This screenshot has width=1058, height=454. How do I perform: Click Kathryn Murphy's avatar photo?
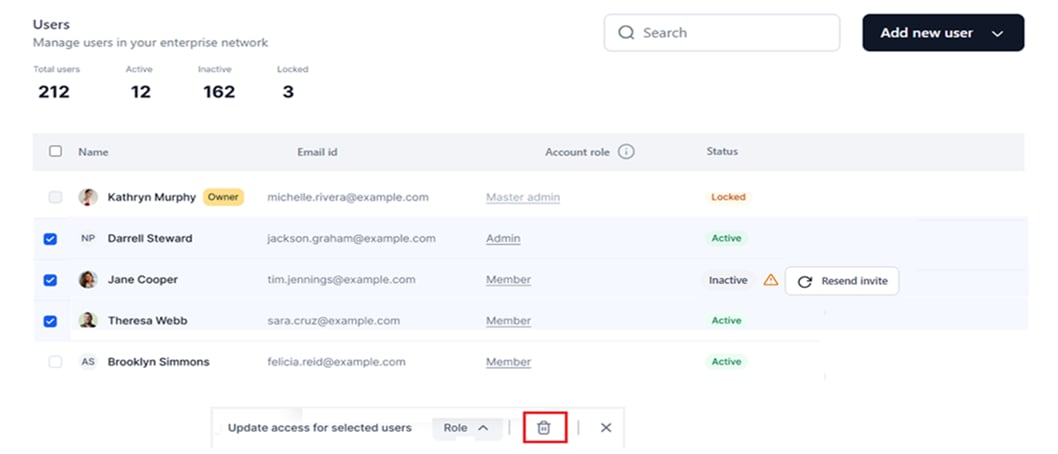click(x=88, y=197)
